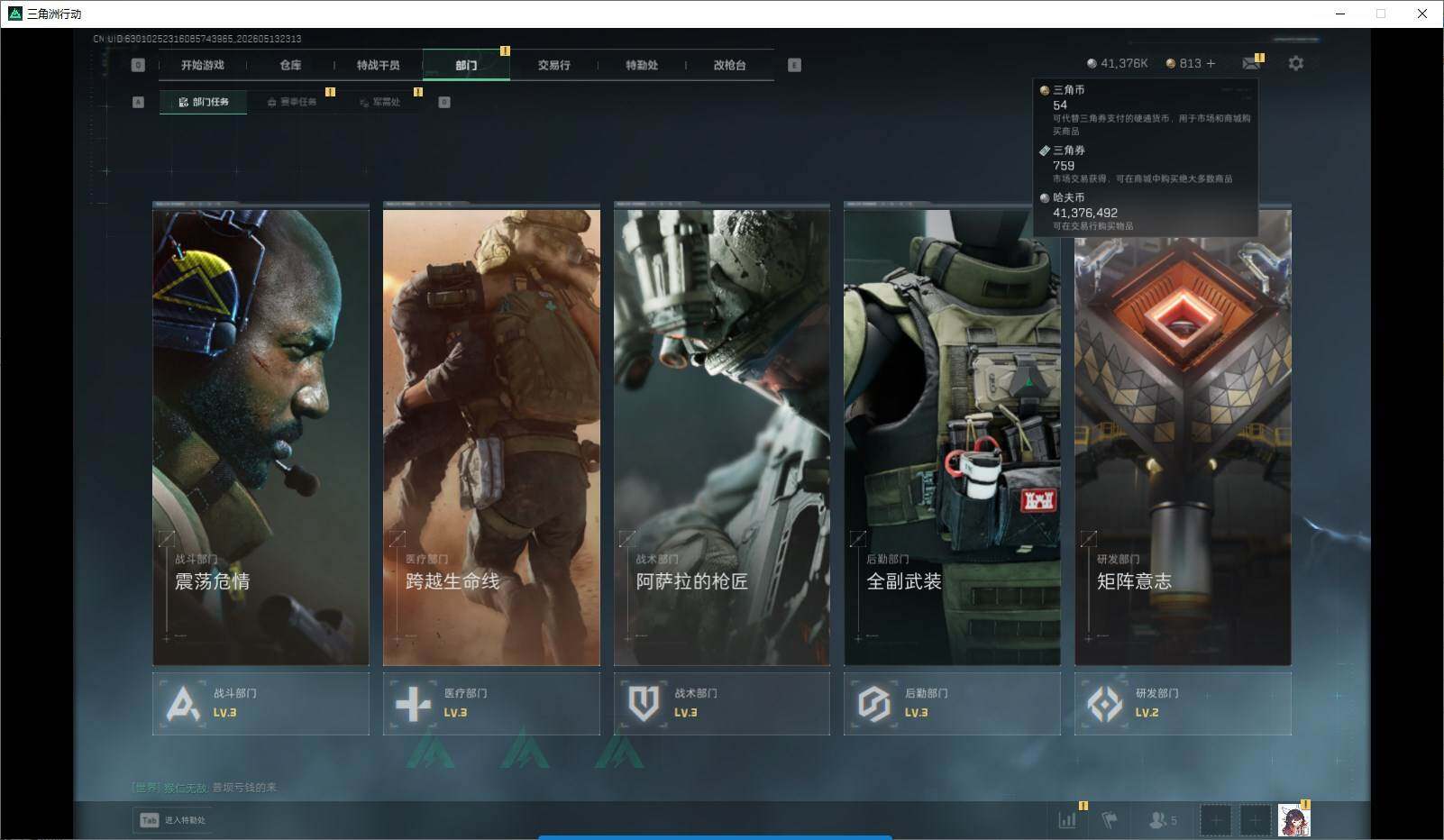Open the middle sub-tab next to 部门任务

(292, 102)
